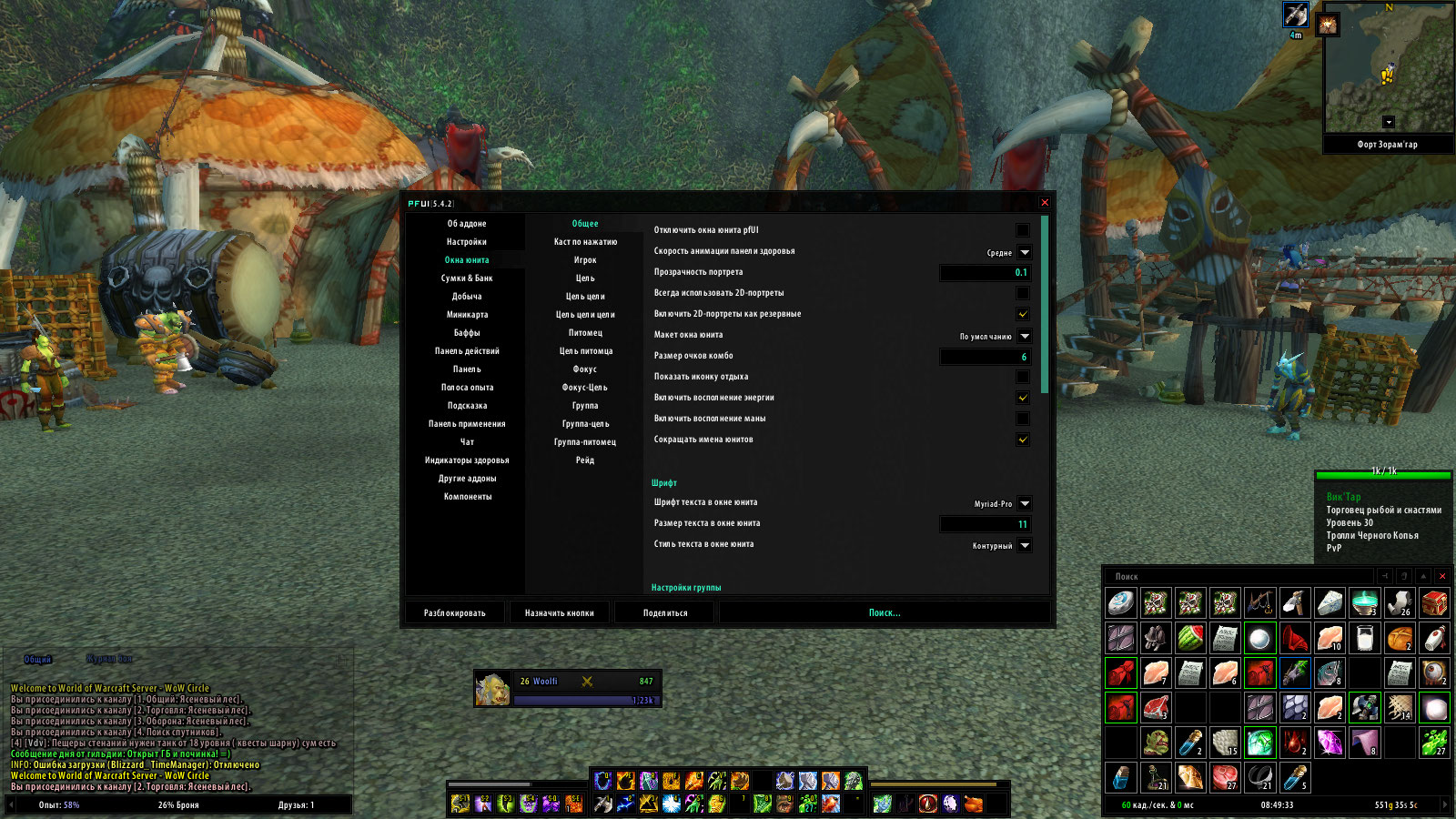Select the fishing pole item in bag
The image size is (1456, 819).
point(1260,602)
